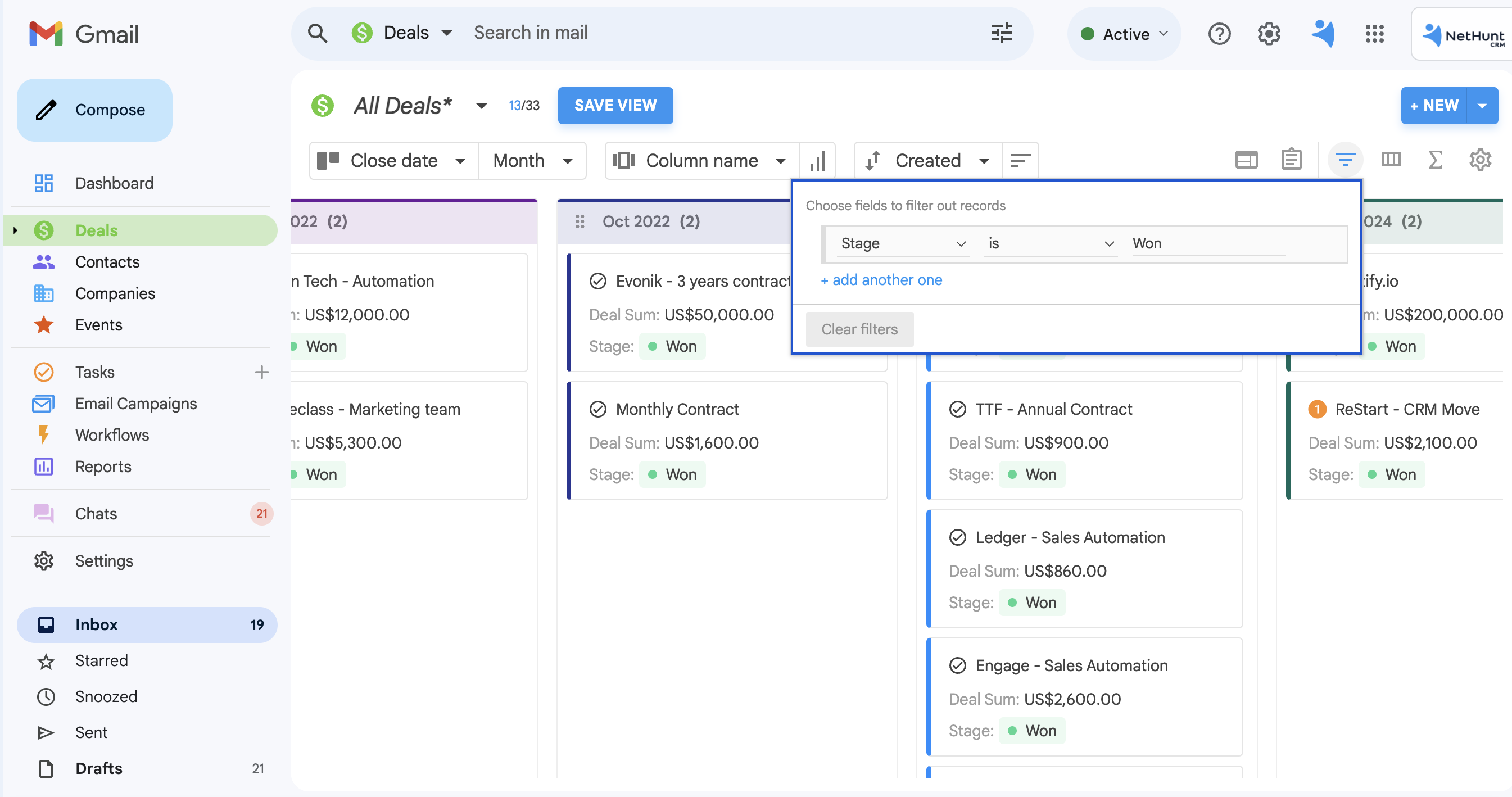Click the SAVE VIEW button
Image resolution: width=1512 pixels, height=797 pixels.
click(x=615, y=106)
